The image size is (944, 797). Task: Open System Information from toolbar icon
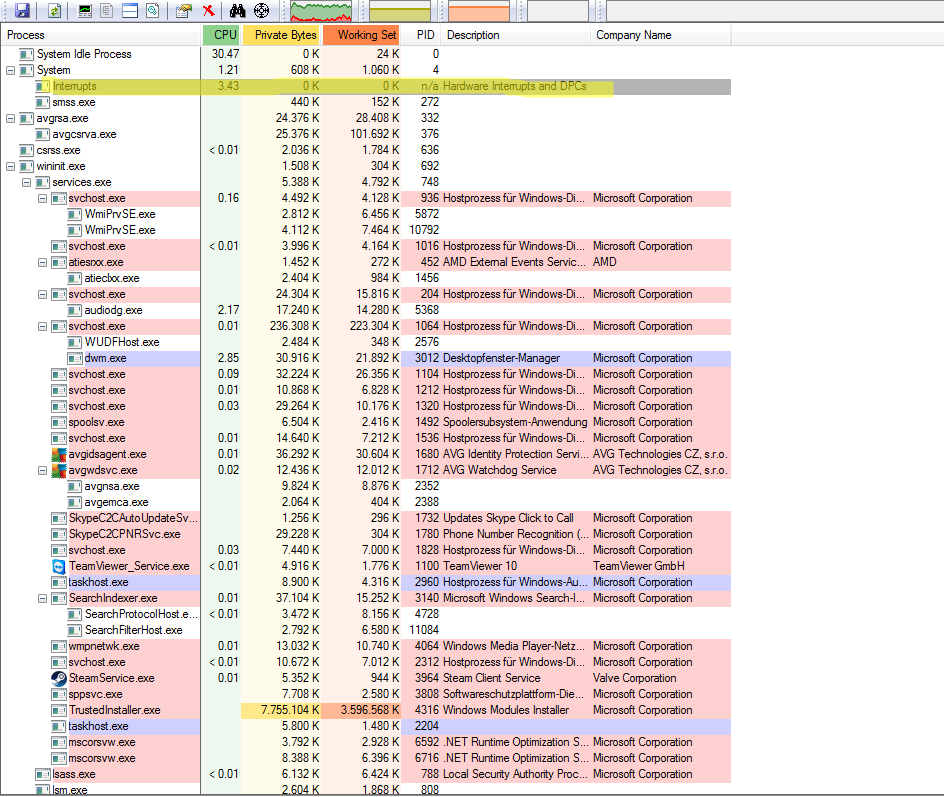(x=85, y=10)
